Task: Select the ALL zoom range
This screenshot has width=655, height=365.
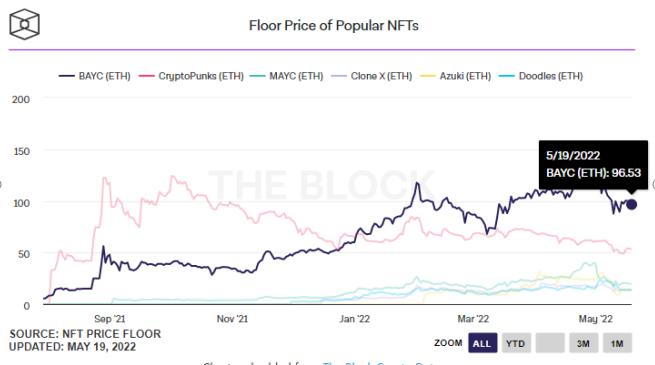Action: click(x=482, y=343)
